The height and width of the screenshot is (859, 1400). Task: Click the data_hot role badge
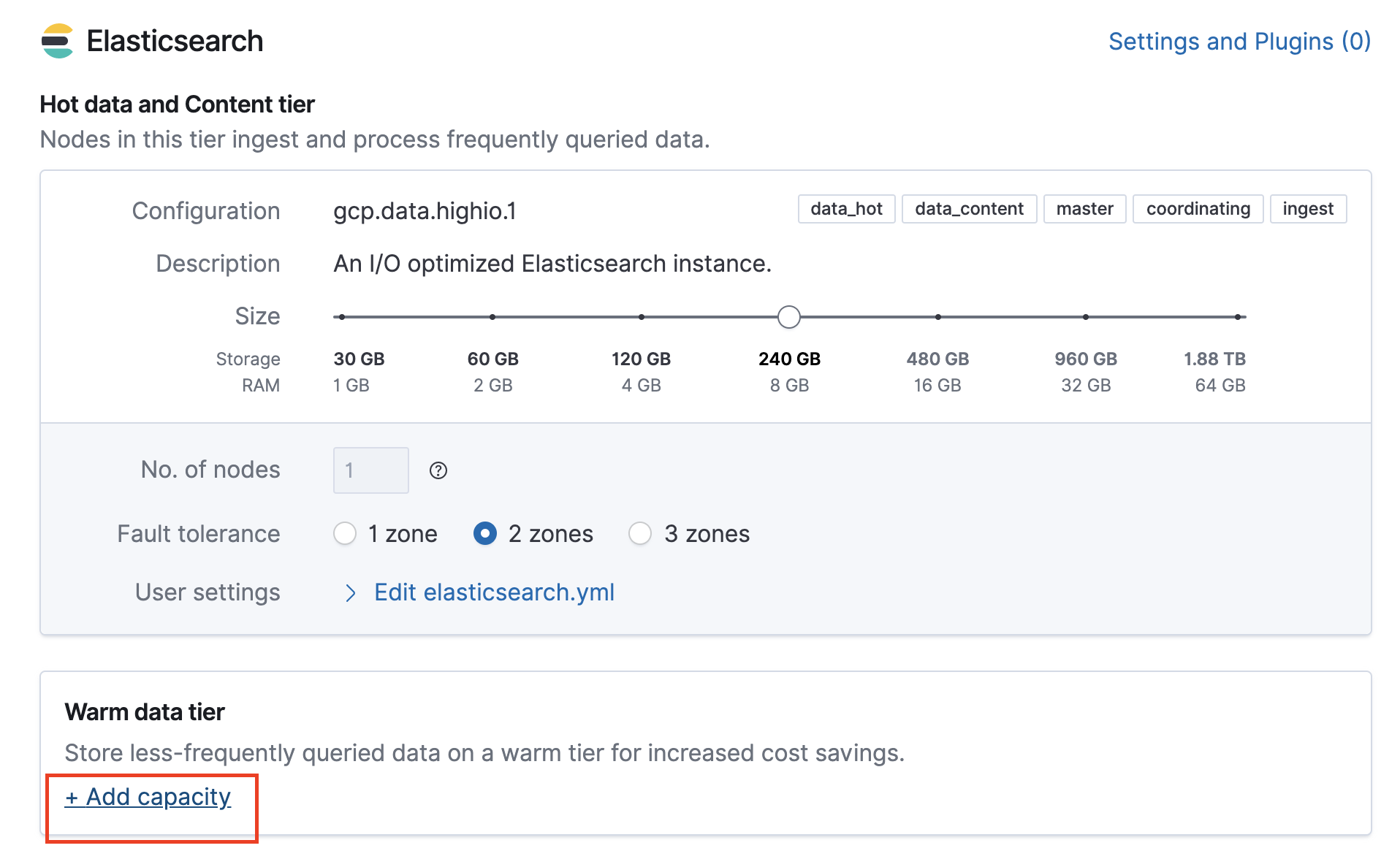846,209
